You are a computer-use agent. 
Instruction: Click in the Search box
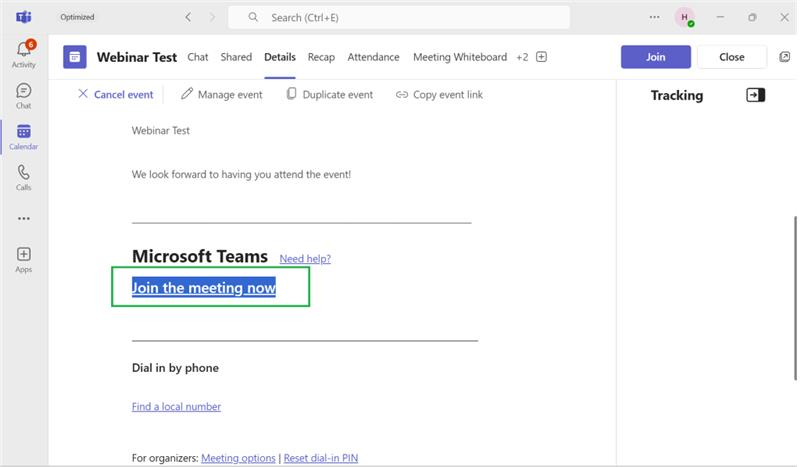399,17
